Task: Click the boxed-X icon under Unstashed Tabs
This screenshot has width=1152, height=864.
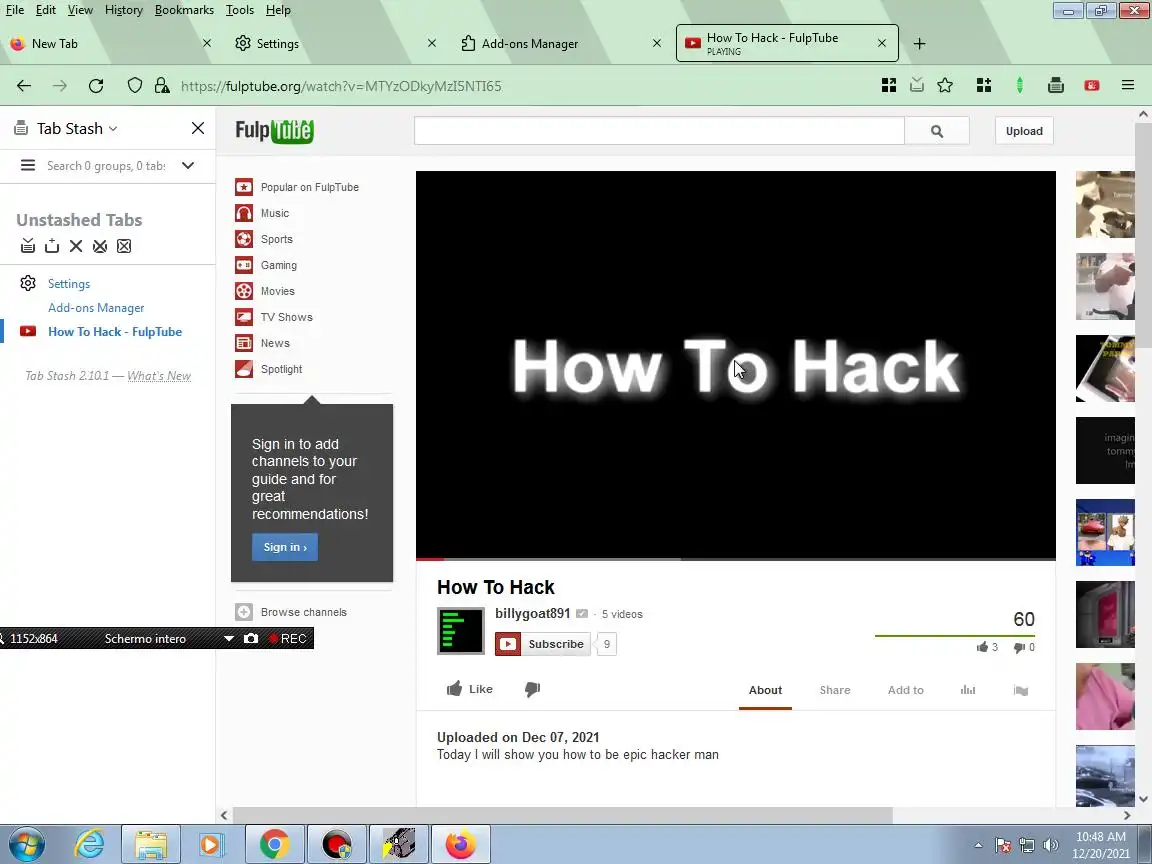Action: pos(124,246)
